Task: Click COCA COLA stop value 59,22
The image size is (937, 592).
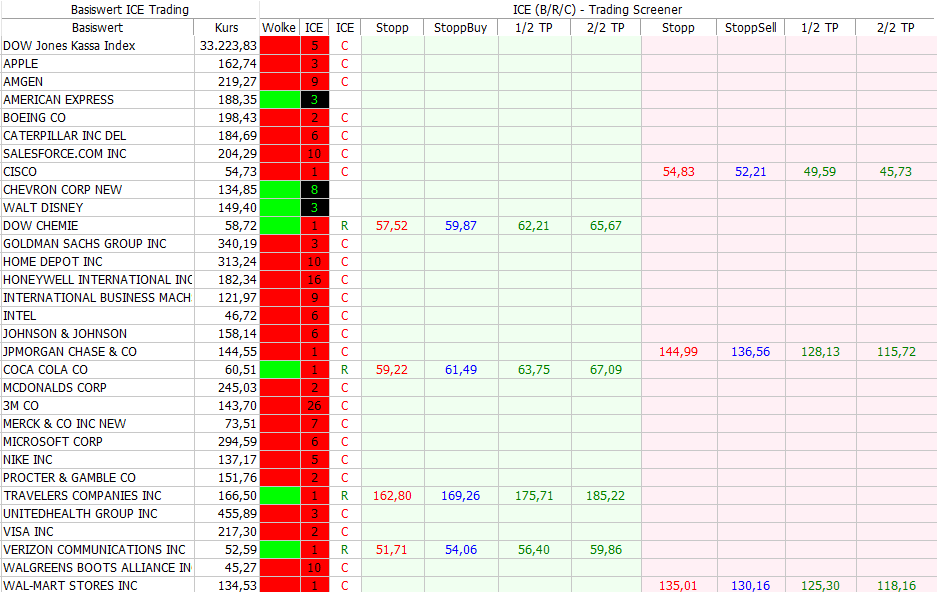Action: click(392, 369)
